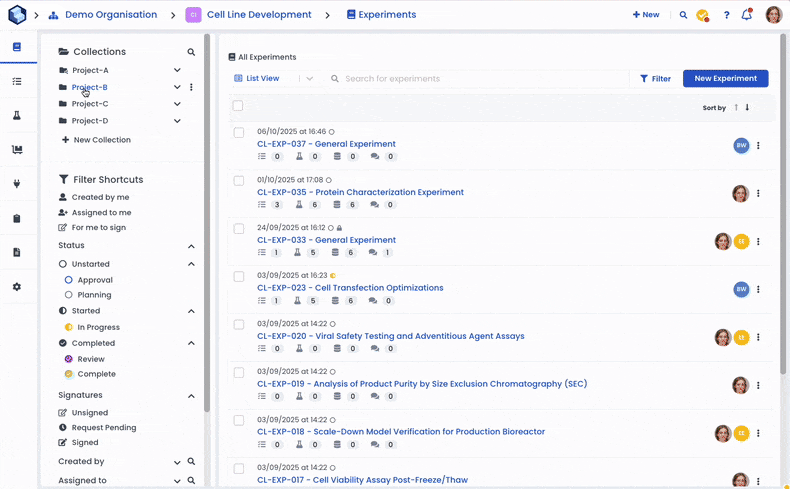
Task: Open the user profile avatar in header
Action: click(x=774, y=15)
